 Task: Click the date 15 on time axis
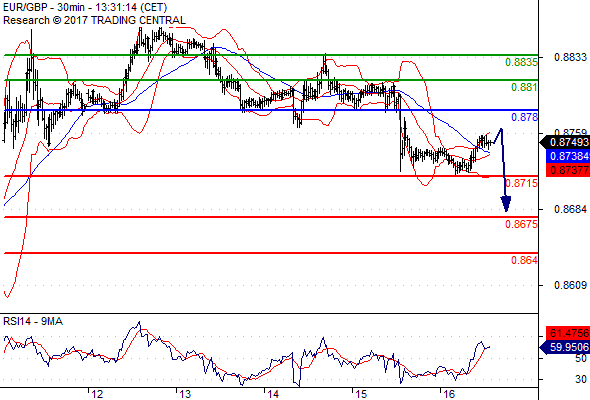coord(360,394)
